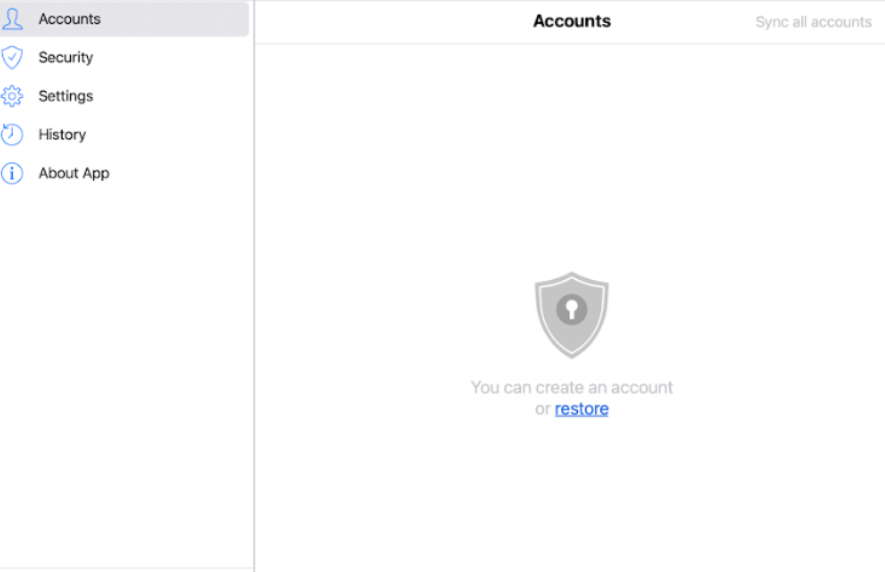Click the word "or" before restore

542,409
